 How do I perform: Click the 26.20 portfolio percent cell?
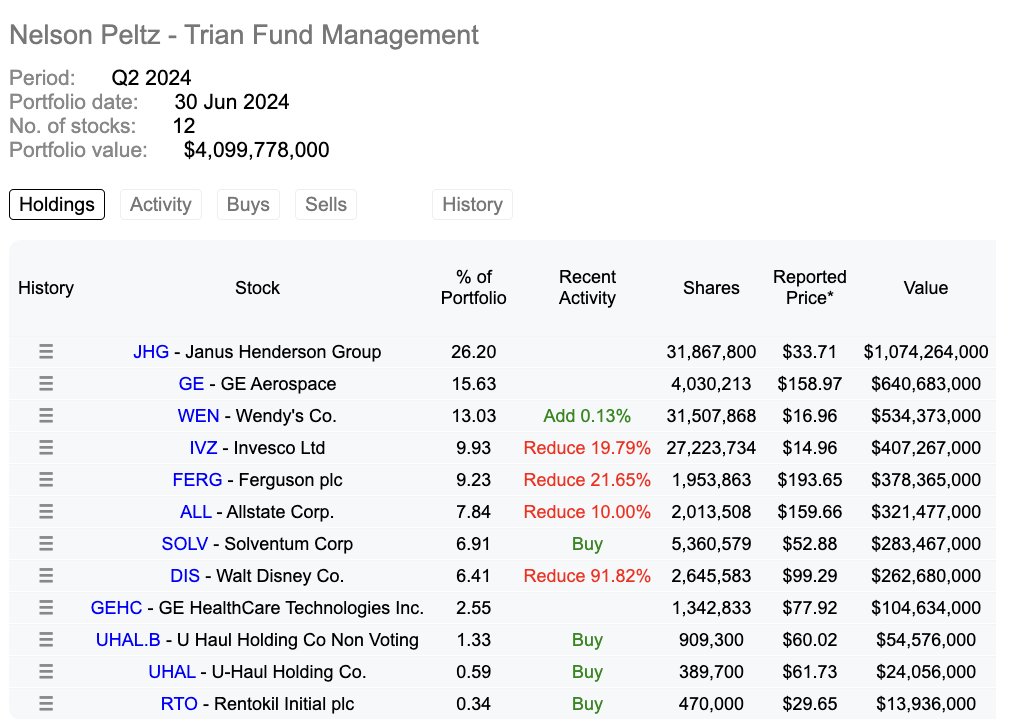tap(473, 352)
